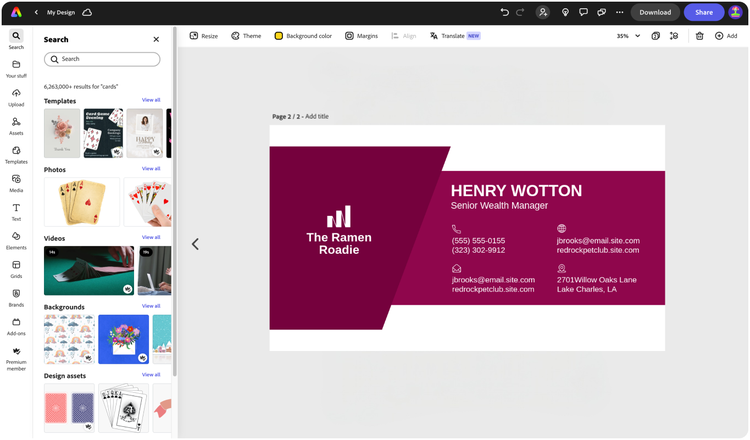Click the Background color swatch
The image size is (750, 440).
click(278, 36)
